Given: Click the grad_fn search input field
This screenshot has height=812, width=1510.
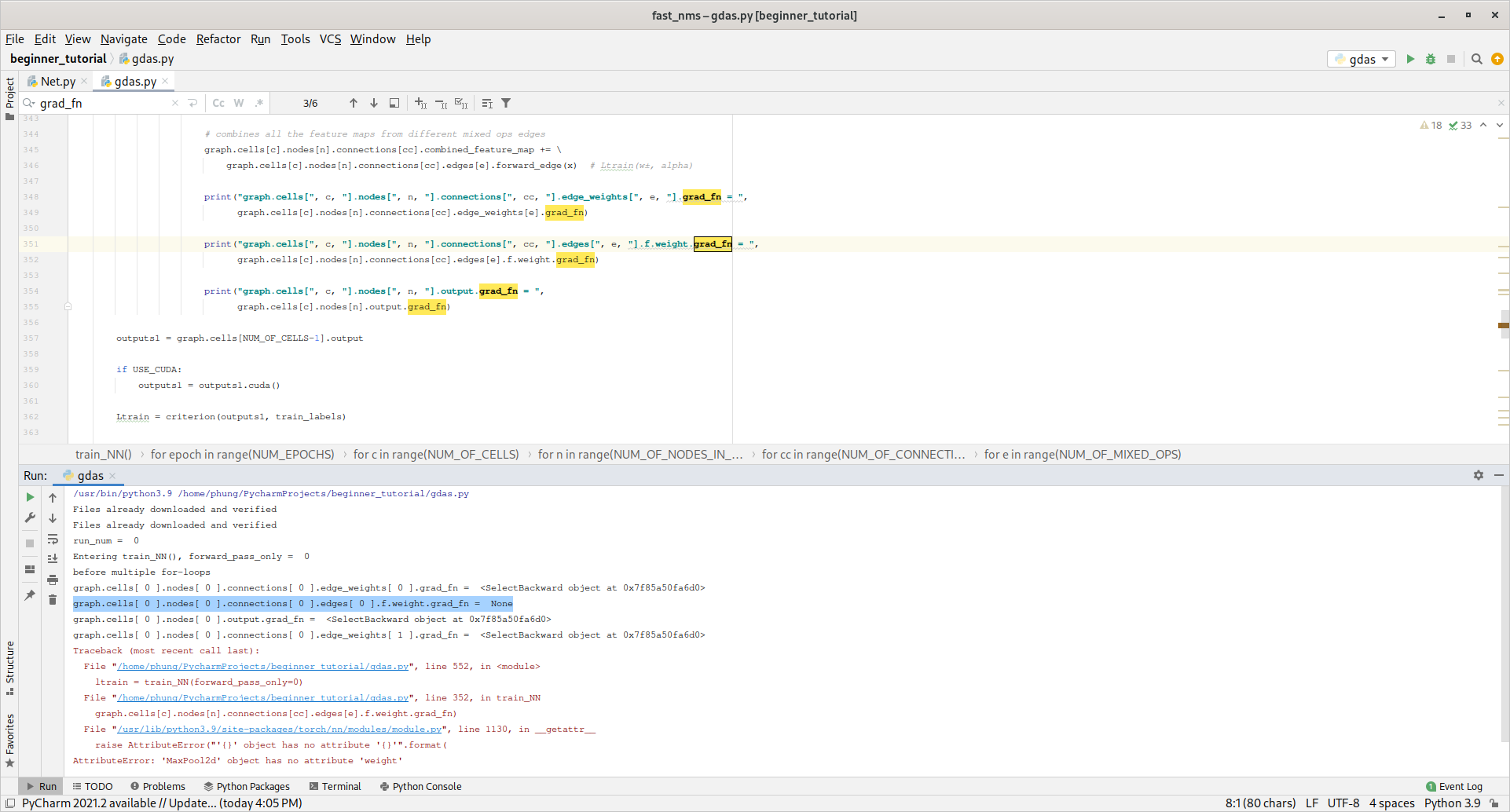Looking at the screenshot, I should [x=102, y=103].
